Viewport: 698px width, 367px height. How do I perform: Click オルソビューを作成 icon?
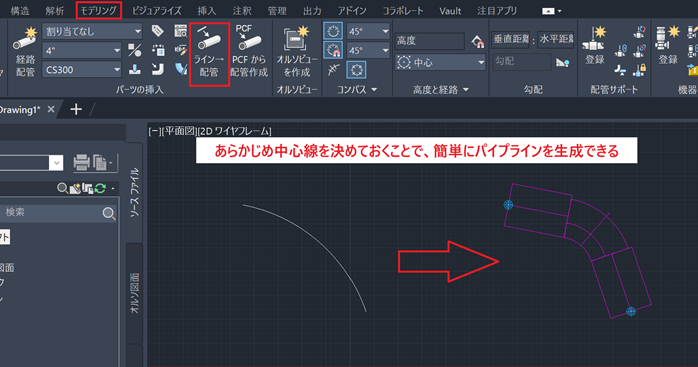(x=297, y=52)
